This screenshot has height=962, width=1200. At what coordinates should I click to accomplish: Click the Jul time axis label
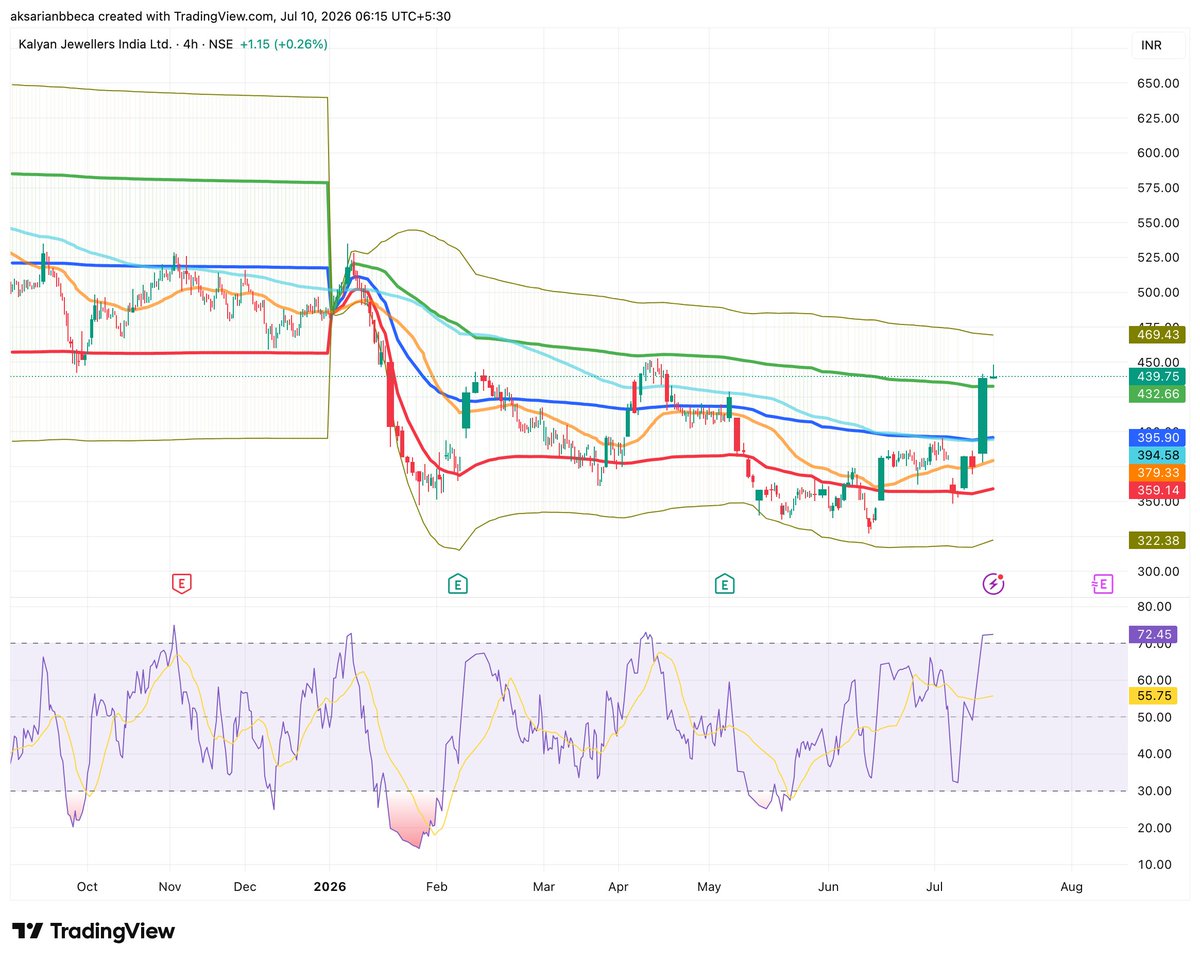(x=934, y=887)
